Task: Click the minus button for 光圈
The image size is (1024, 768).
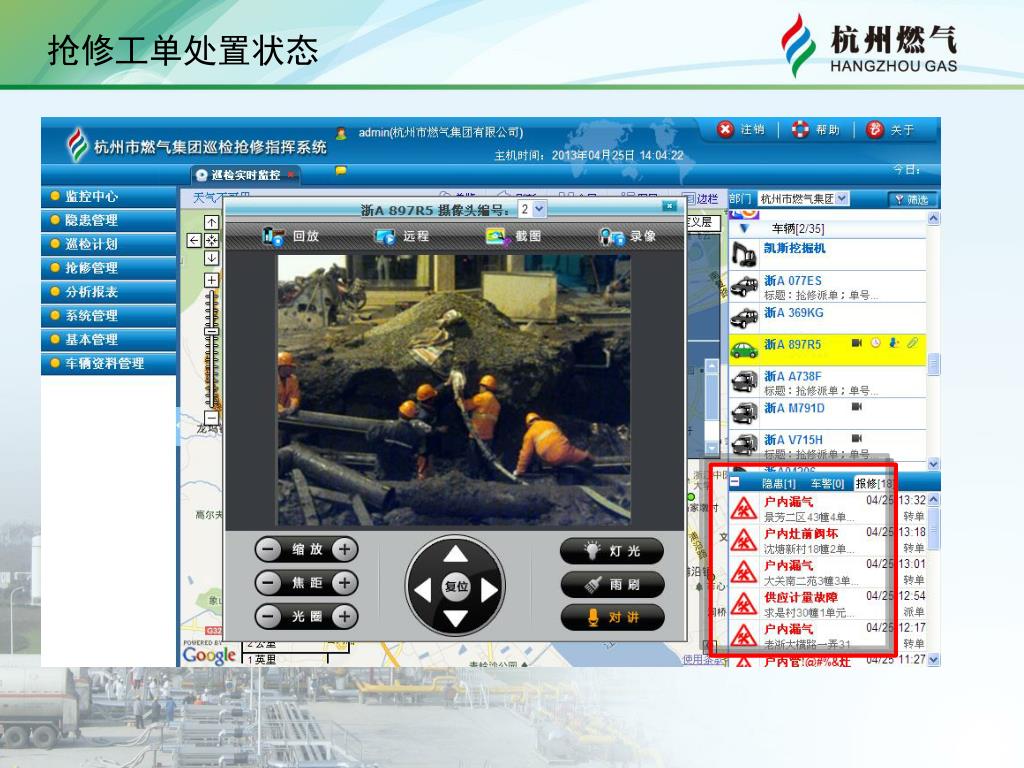Action: coord(268,616)
